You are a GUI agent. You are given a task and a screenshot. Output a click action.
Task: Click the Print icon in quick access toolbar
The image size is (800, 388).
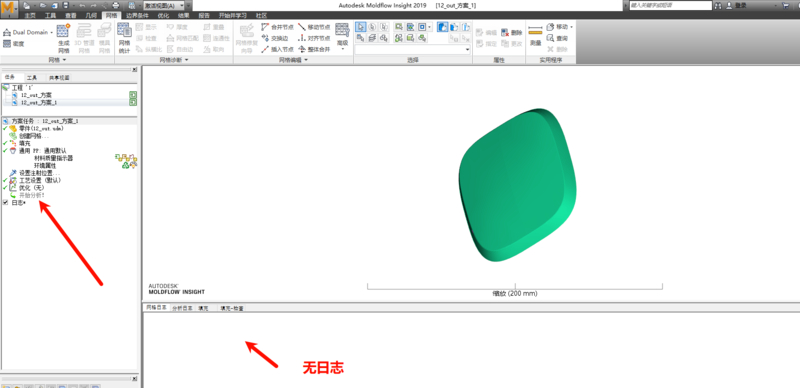point(115,6)
